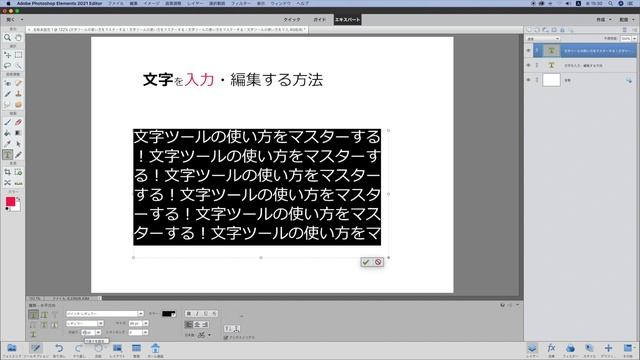
Task: Open the Share dropdown at top right
Action: click(x=627, y=20)
